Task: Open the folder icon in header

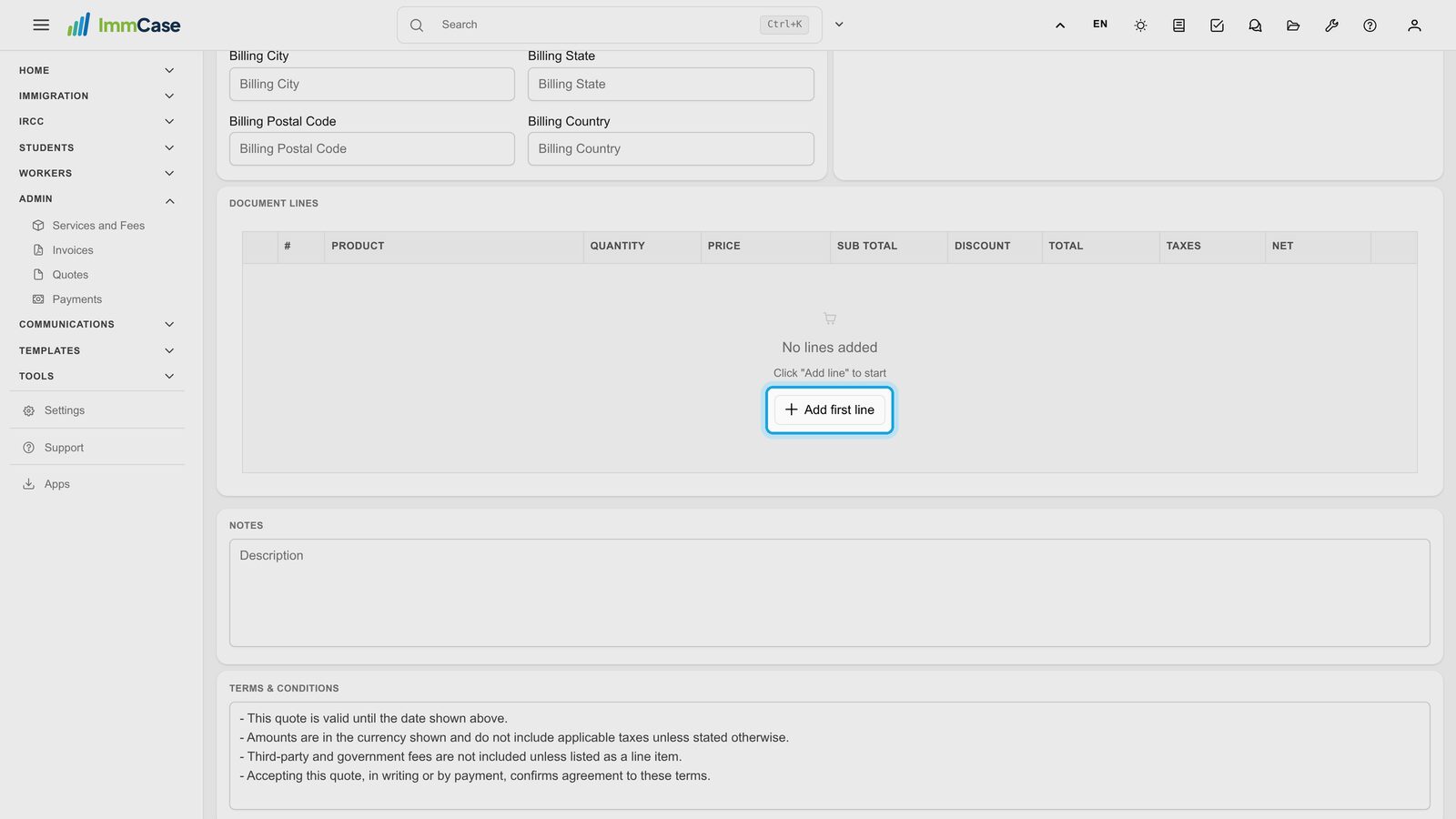Action: click(1293, 25)
